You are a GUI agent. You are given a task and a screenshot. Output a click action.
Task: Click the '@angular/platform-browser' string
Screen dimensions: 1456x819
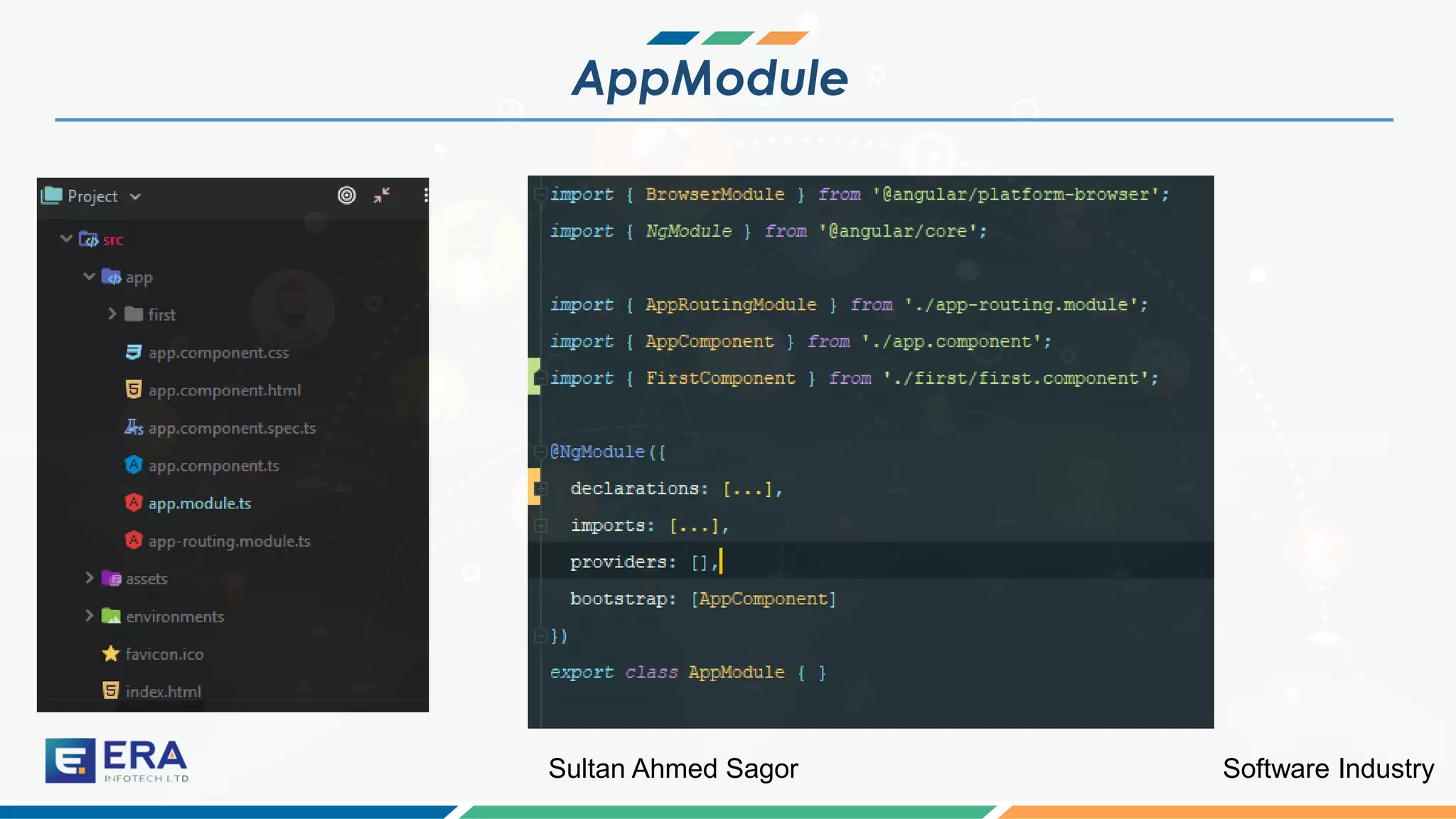point(1017,194)
